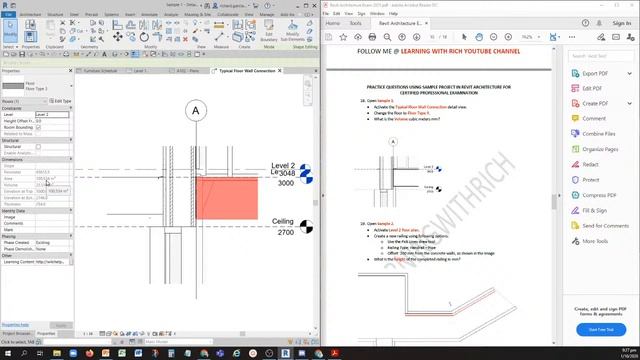Image resolution: width=640 pixels, height=360 pixels.
Task: Click the Properties help link
Action: 15,325
